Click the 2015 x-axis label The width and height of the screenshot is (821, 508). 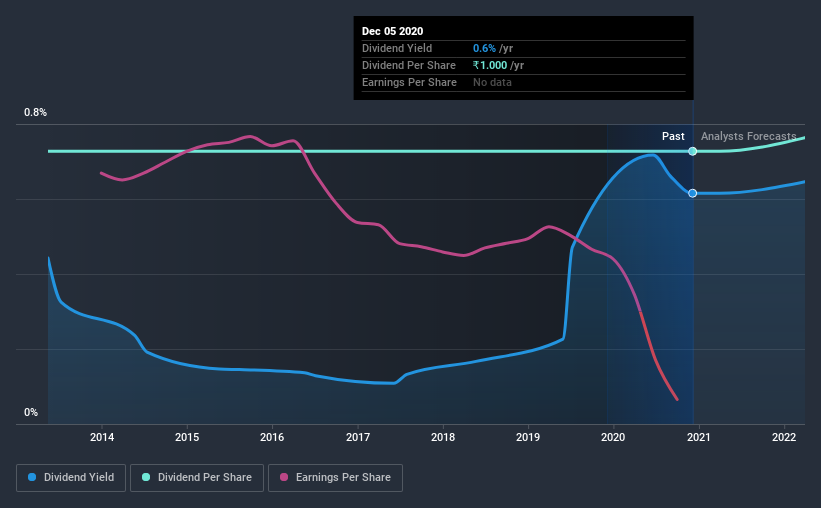[187, 437]
